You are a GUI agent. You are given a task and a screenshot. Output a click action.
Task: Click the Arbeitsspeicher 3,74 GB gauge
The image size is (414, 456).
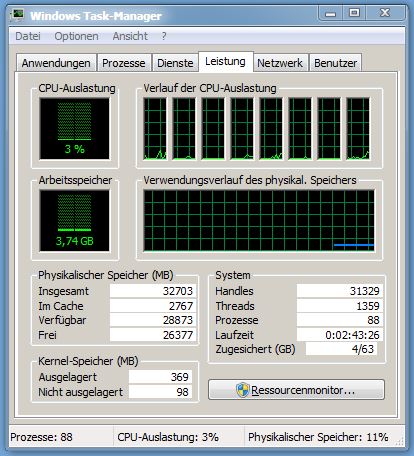click(x=74, y=220)
